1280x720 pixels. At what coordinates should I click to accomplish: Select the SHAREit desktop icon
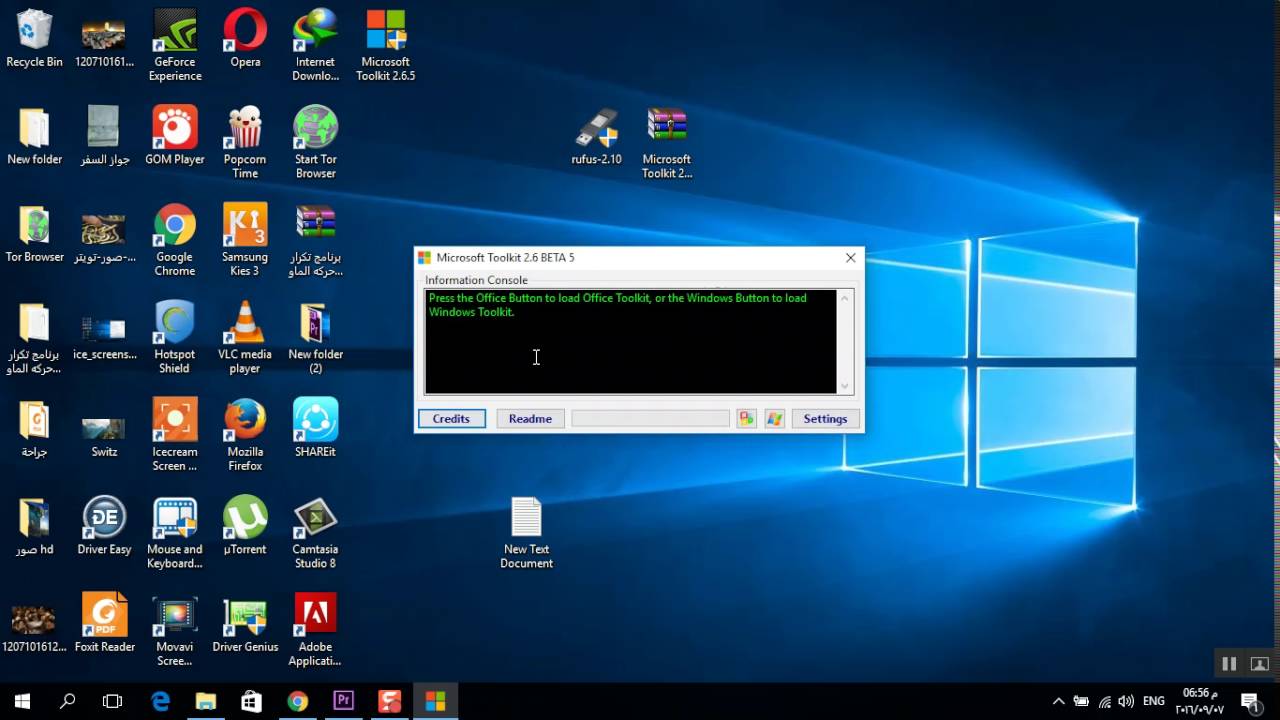pos(315,429)
